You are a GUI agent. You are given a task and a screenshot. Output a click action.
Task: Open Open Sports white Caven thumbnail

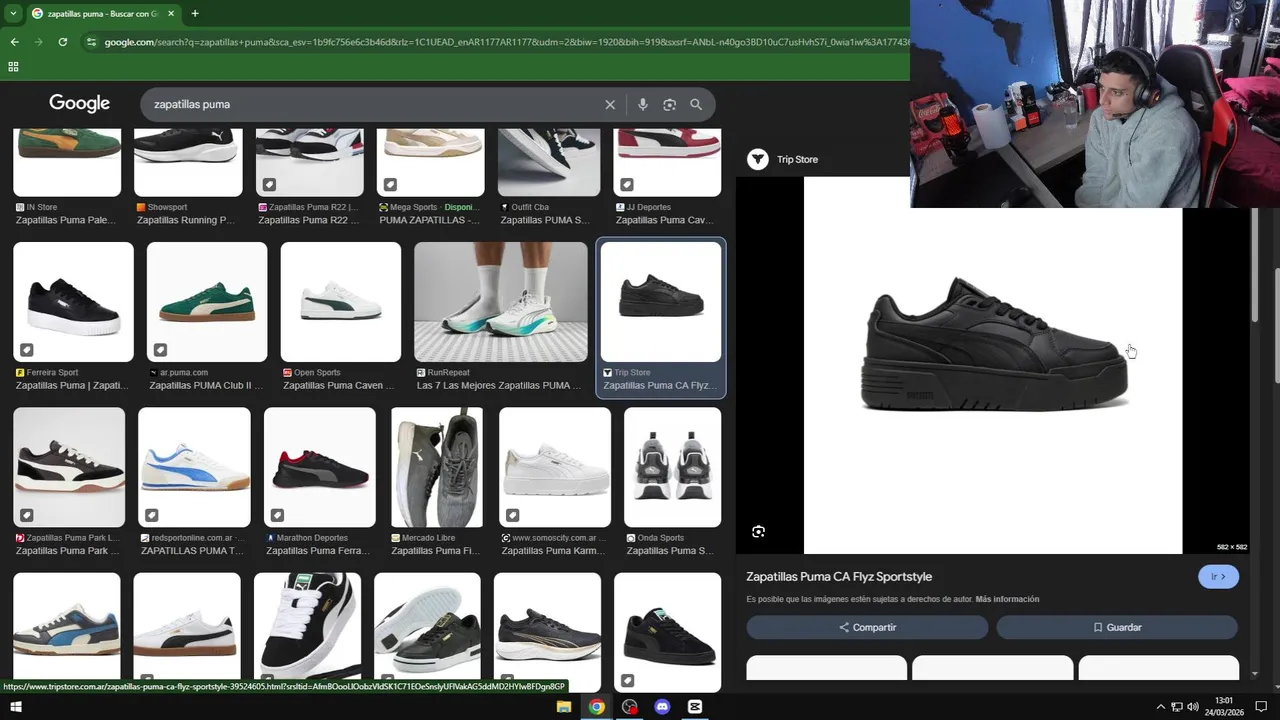tap(341, 302)
